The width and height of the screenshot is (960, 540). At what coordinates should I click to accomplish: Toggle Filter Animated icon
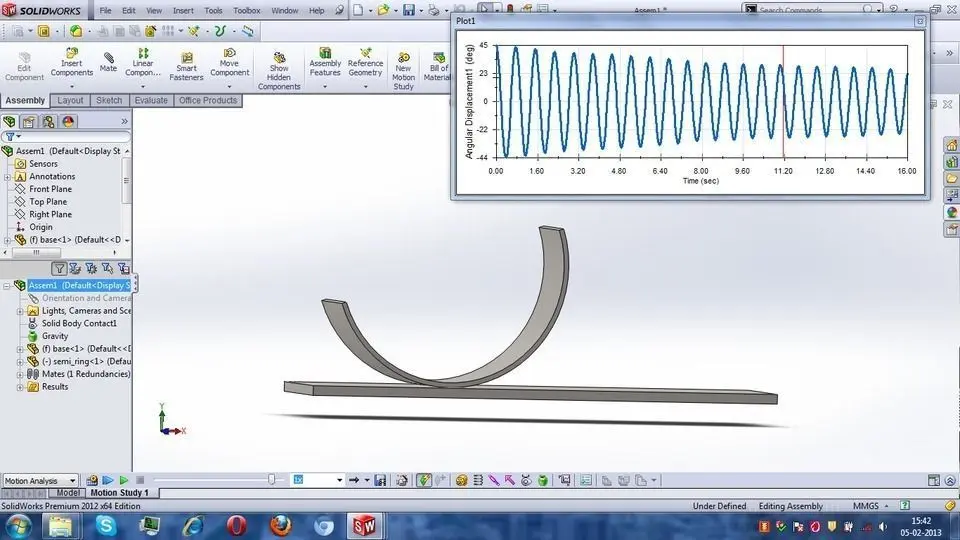click(x=75, y=268)
